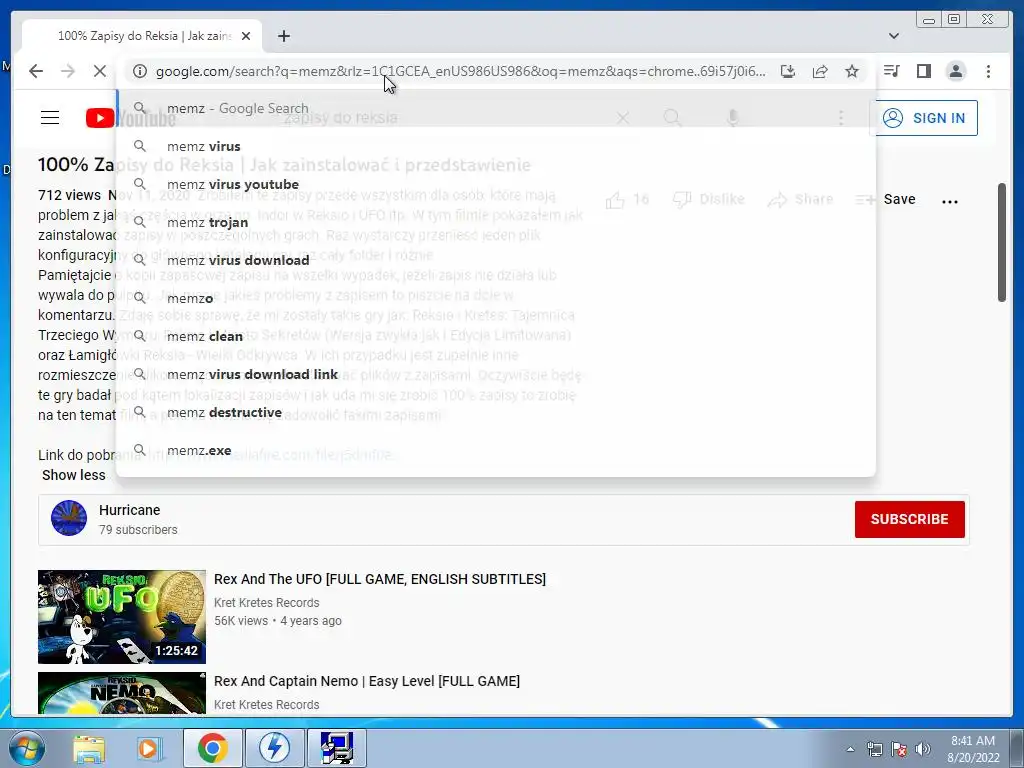Subscribe to Hurricane channel
The width and height of the screenshot is (1024, 768).
point(909,519)
